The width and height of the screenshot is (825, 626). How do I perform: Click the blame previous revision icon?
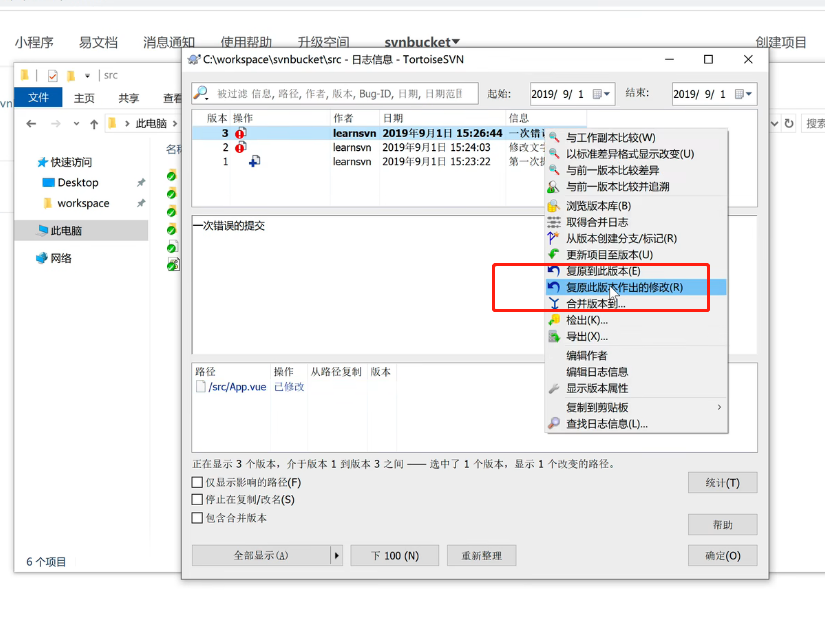(553, 186)
